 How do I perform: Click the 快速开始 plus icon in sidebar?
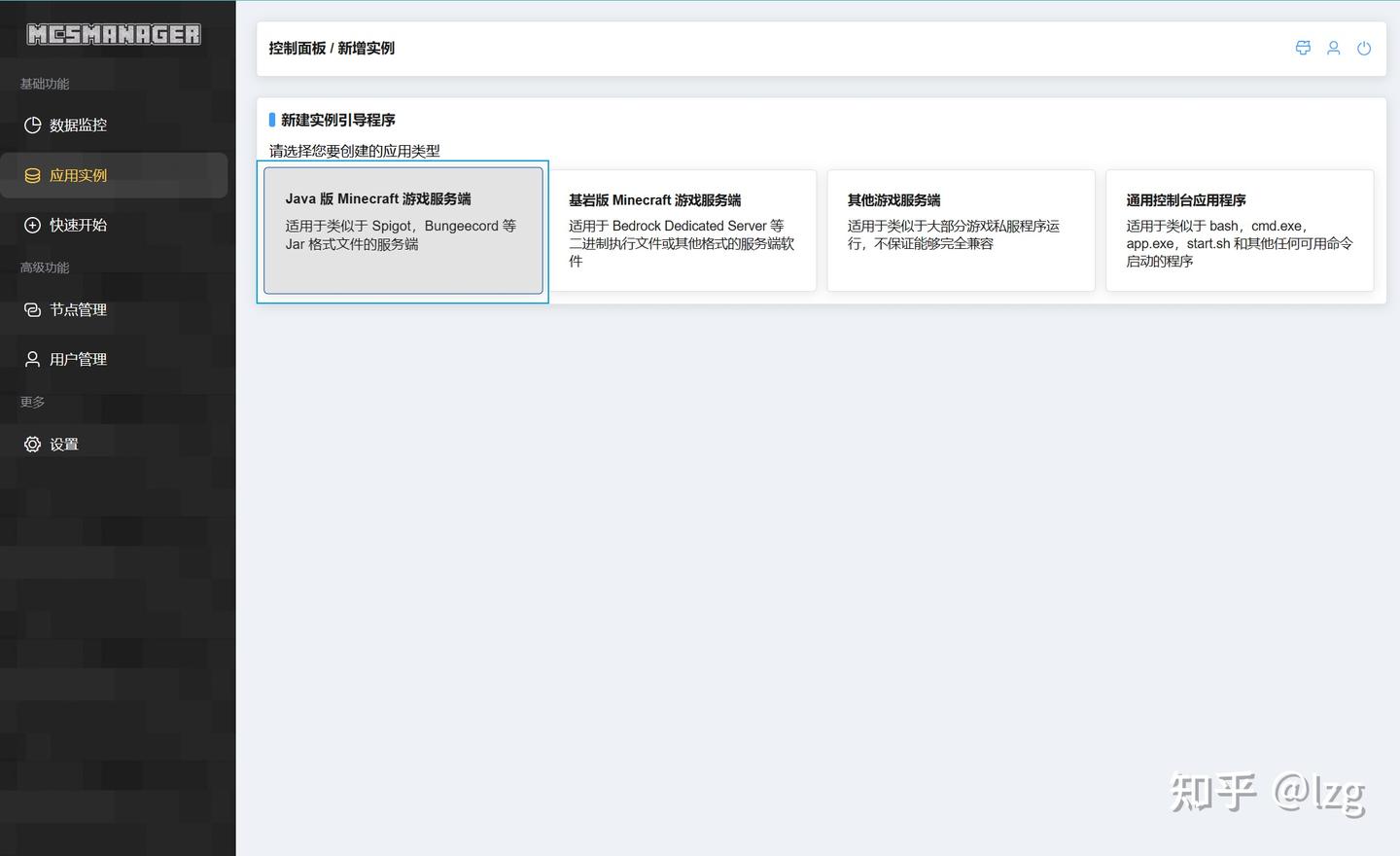(x=31, y=225)
